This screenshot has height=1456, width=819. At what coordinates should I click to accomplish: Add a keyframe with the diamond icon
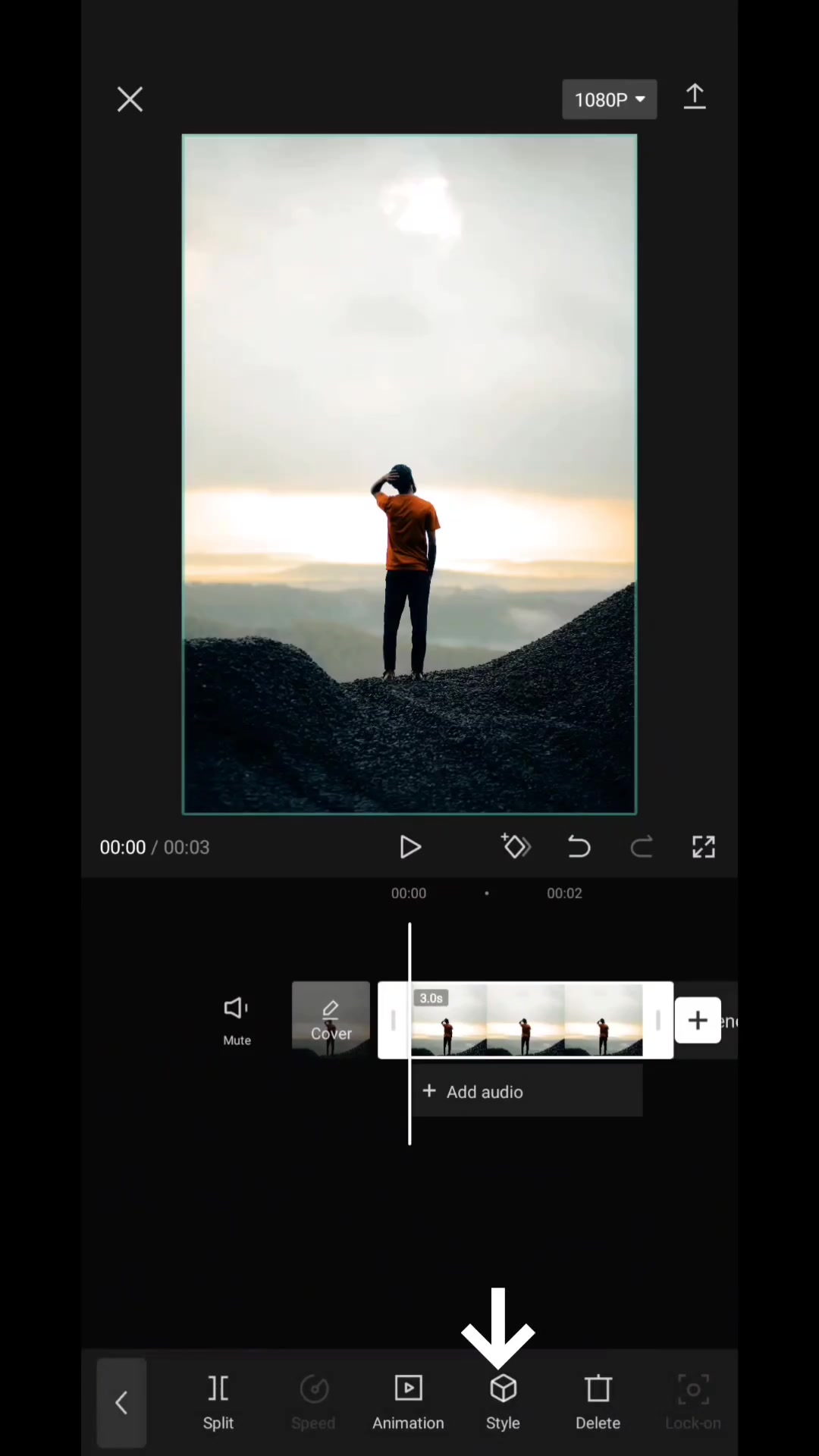pyautogui.click(x=516, y=846)
